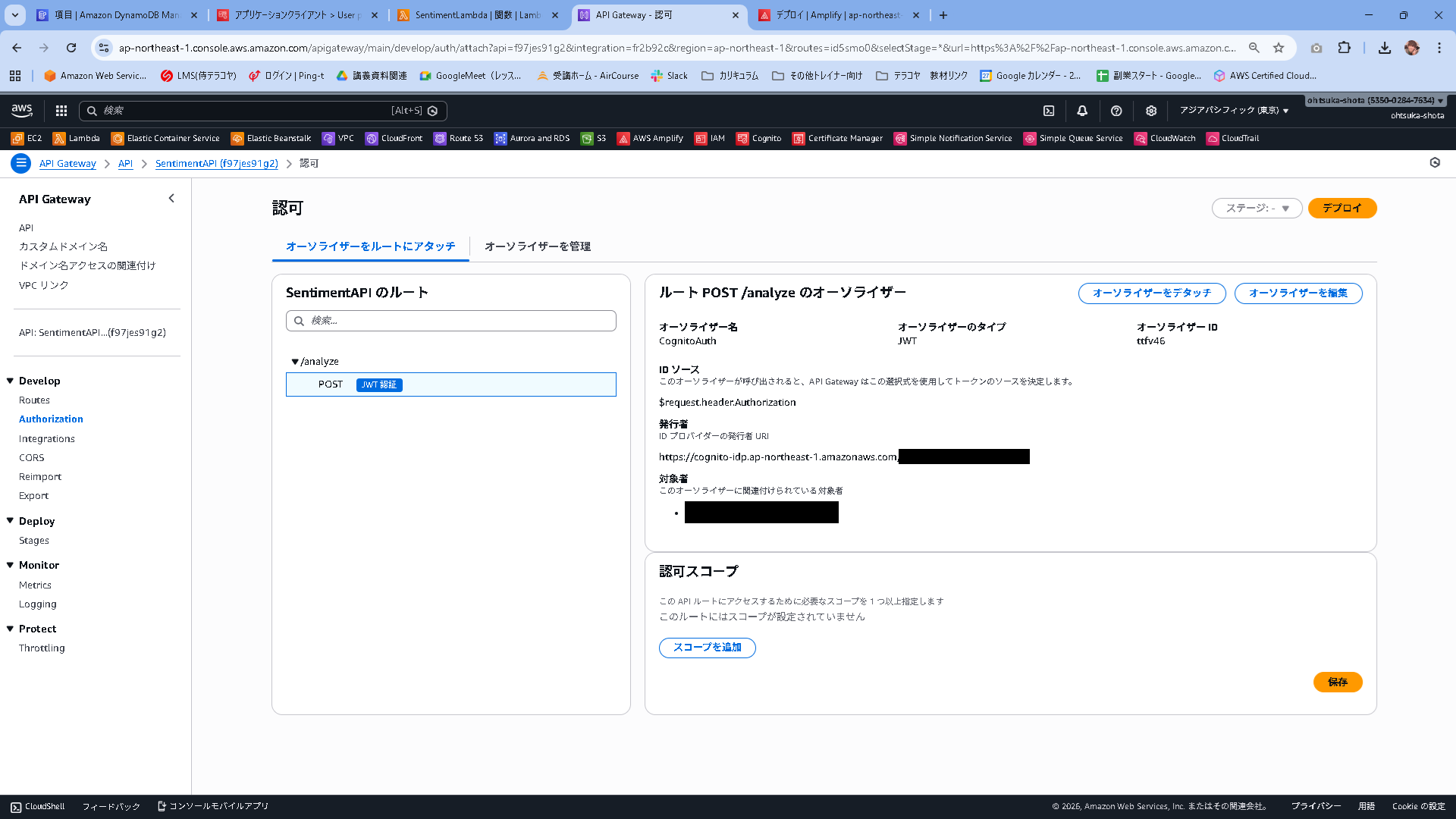This screenshot has width=1456, height=819.
Task: Collapse API Gateway sidebar with chevron
Action: coord(171,199)
